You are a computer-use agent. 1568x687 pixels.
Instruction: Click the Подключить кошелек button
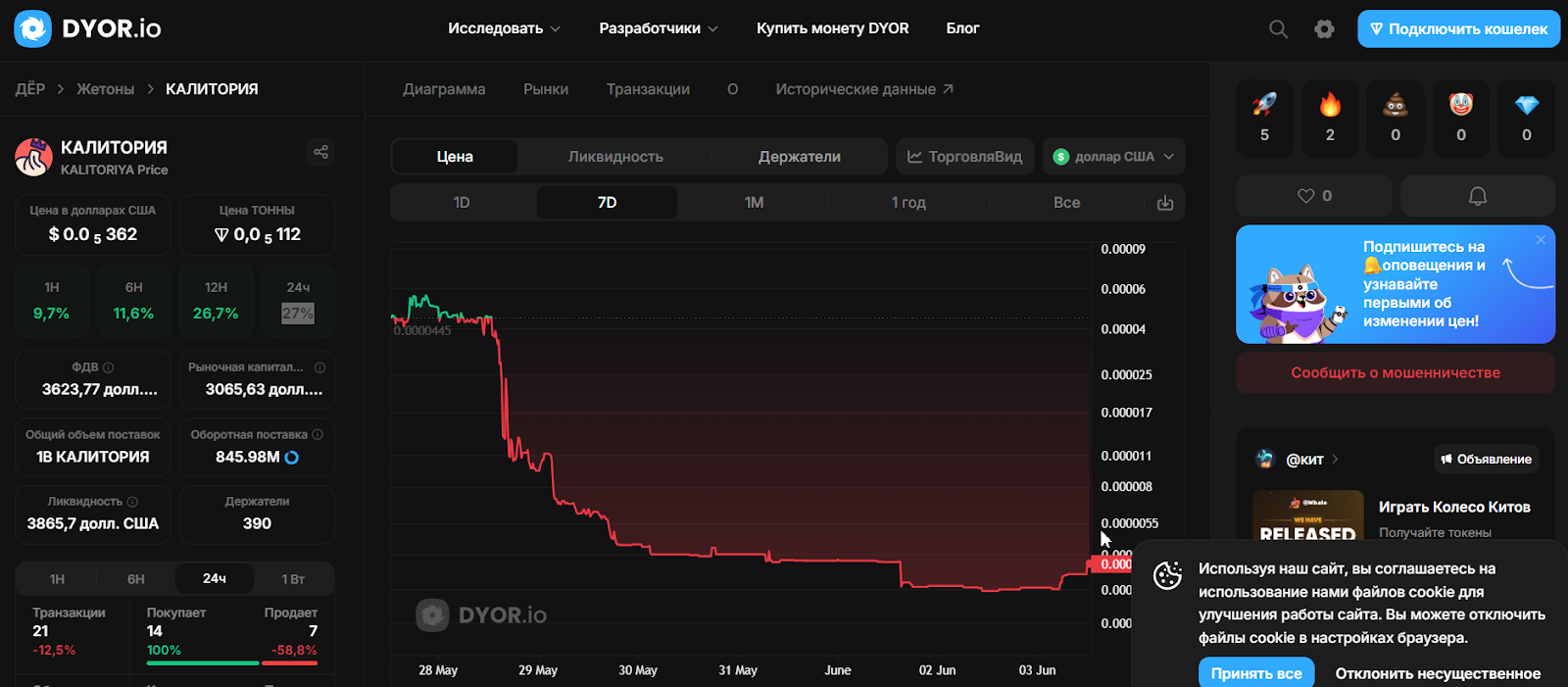tap(1458, 29)
